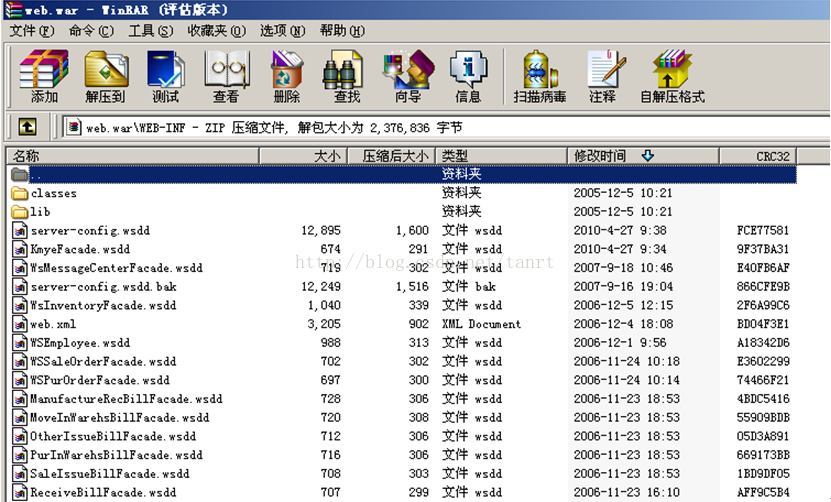Open the 文件(F) menu
This screenshot has height=502, width=831.
click(x=32, y=31)
